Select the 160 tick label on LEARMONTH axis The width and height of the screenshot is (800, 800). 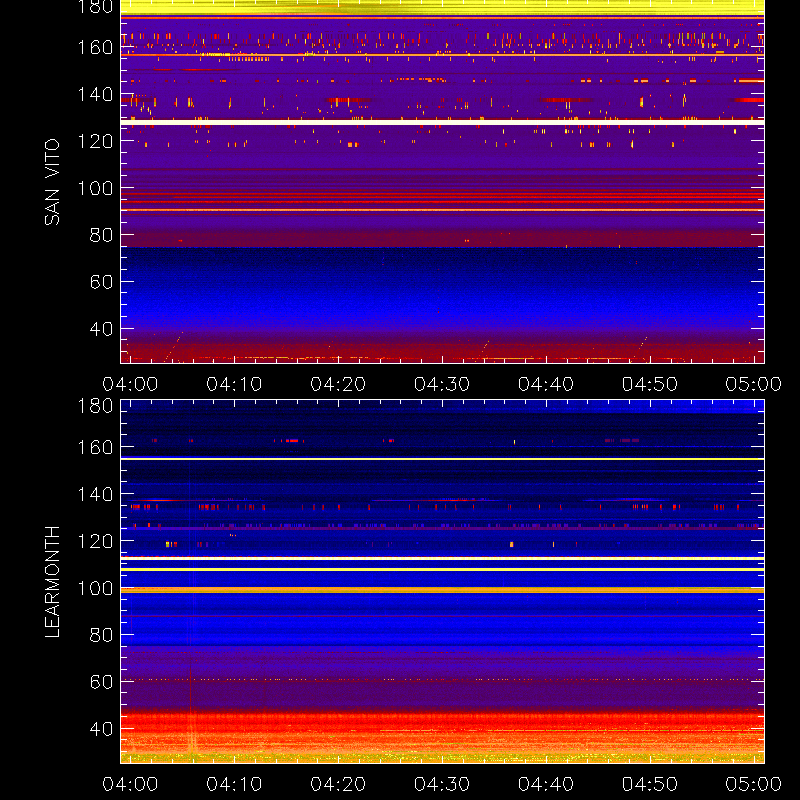(x=95, y=447)
